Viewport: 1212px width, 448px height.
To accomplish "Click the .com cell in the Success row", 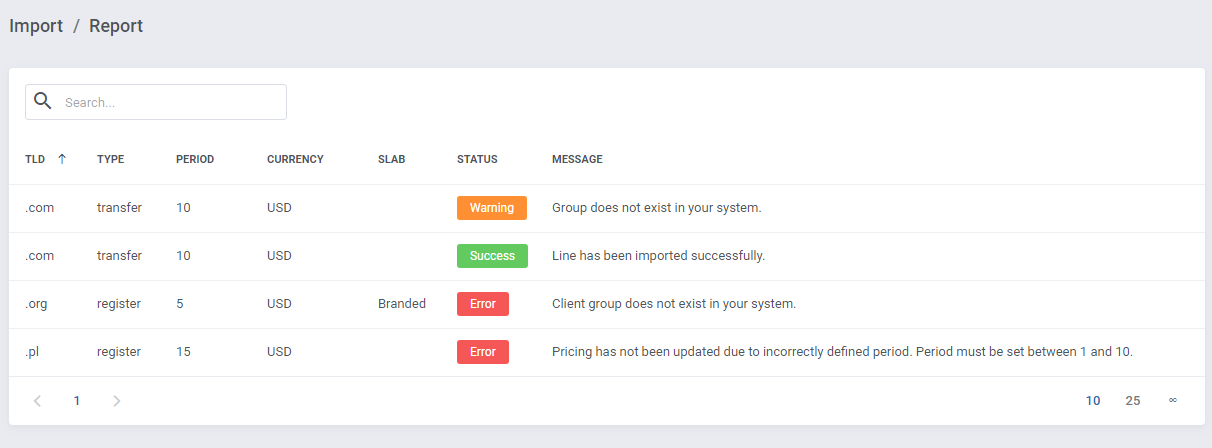I will pos(39,256).
